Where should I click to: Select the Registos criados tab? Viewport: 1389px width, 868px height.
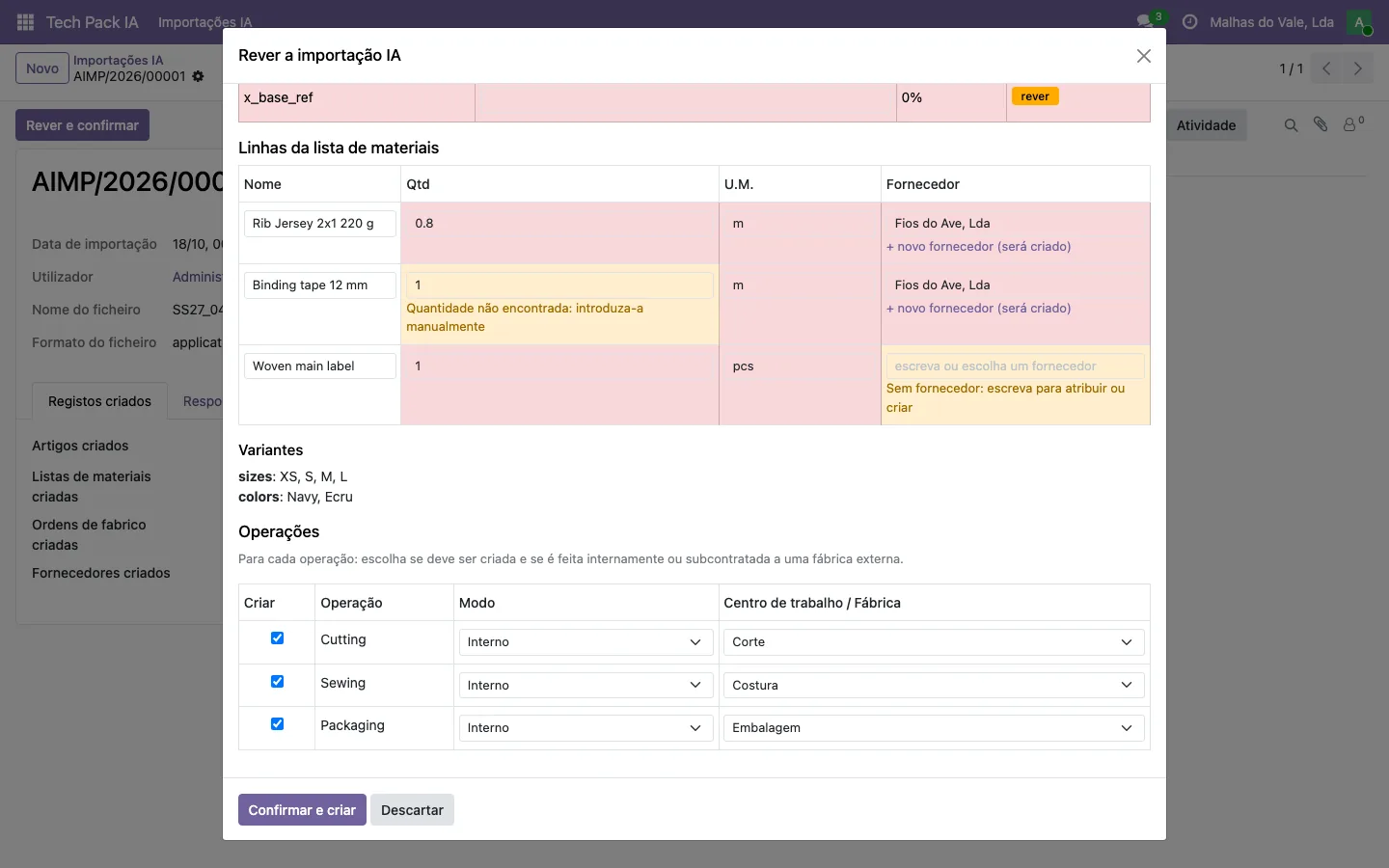(99, 401)
